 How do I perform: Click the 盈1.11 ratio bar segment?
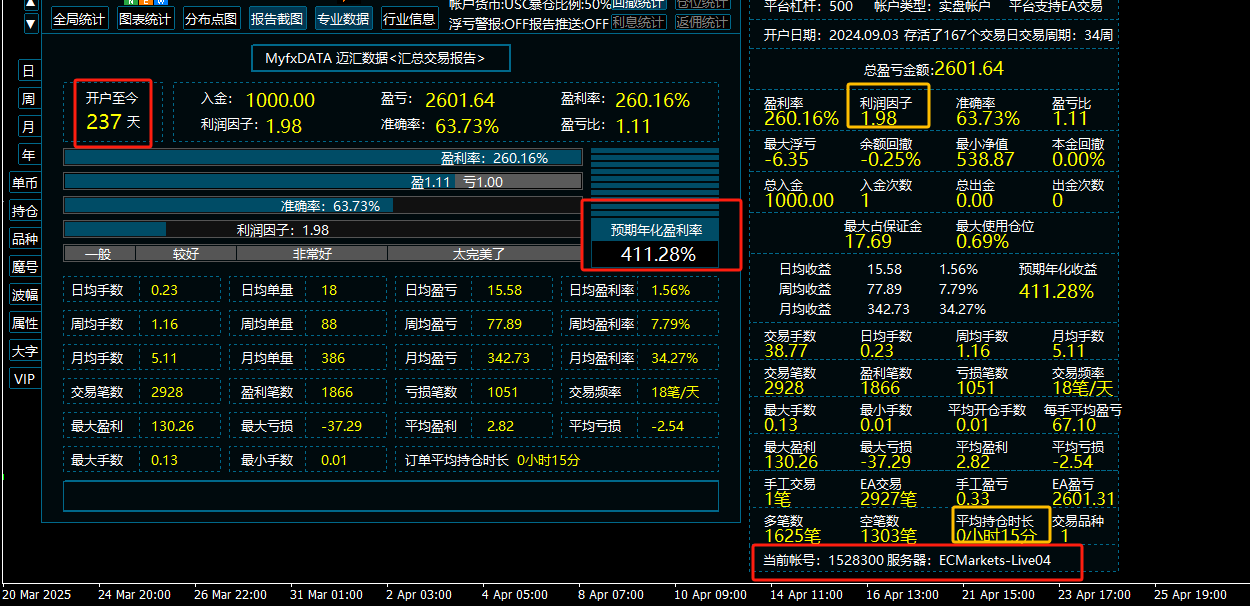coord(258,181)
